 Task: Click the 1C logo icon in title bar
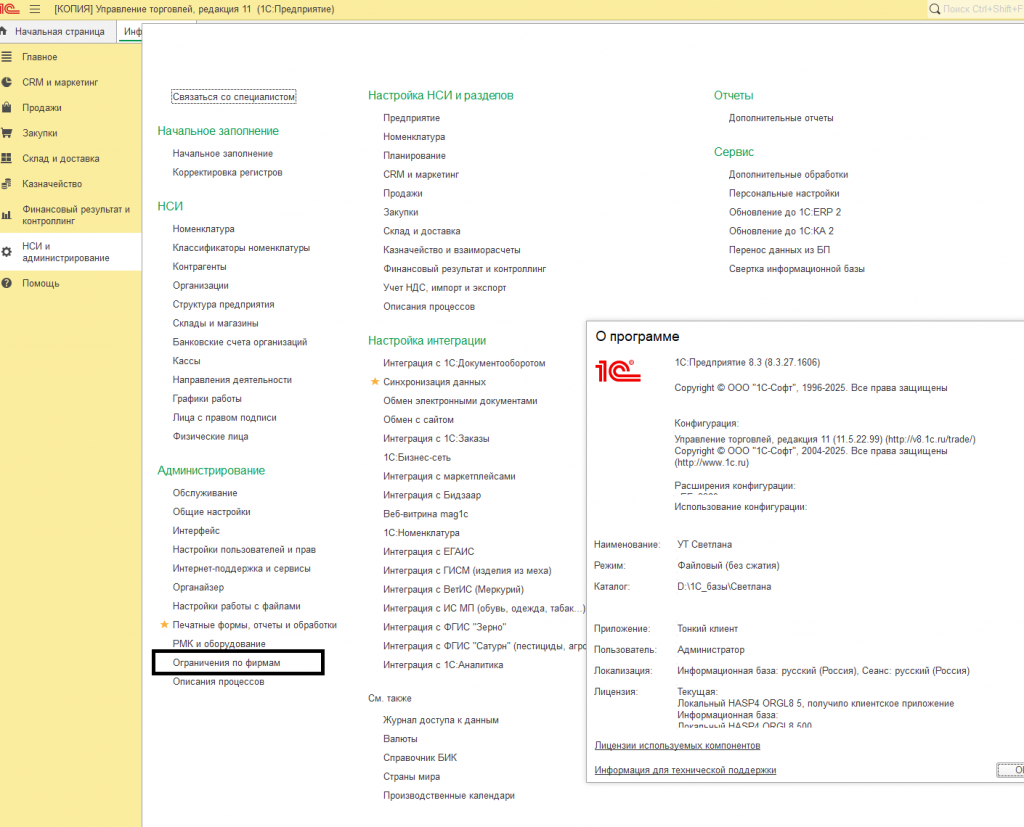9,9
